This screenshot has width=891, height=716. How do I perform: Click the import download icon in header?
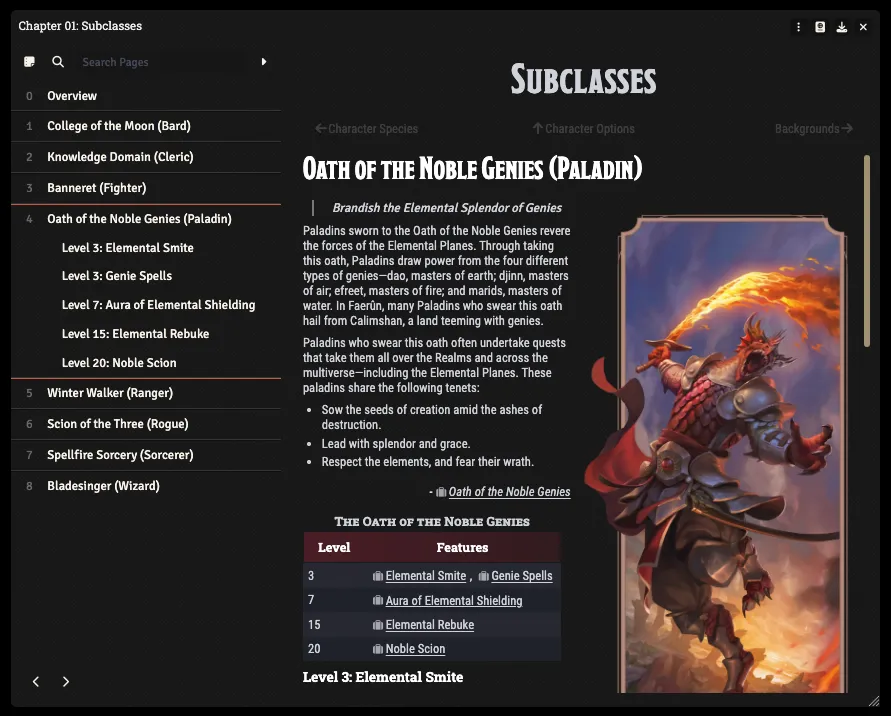tap(842, 27)
